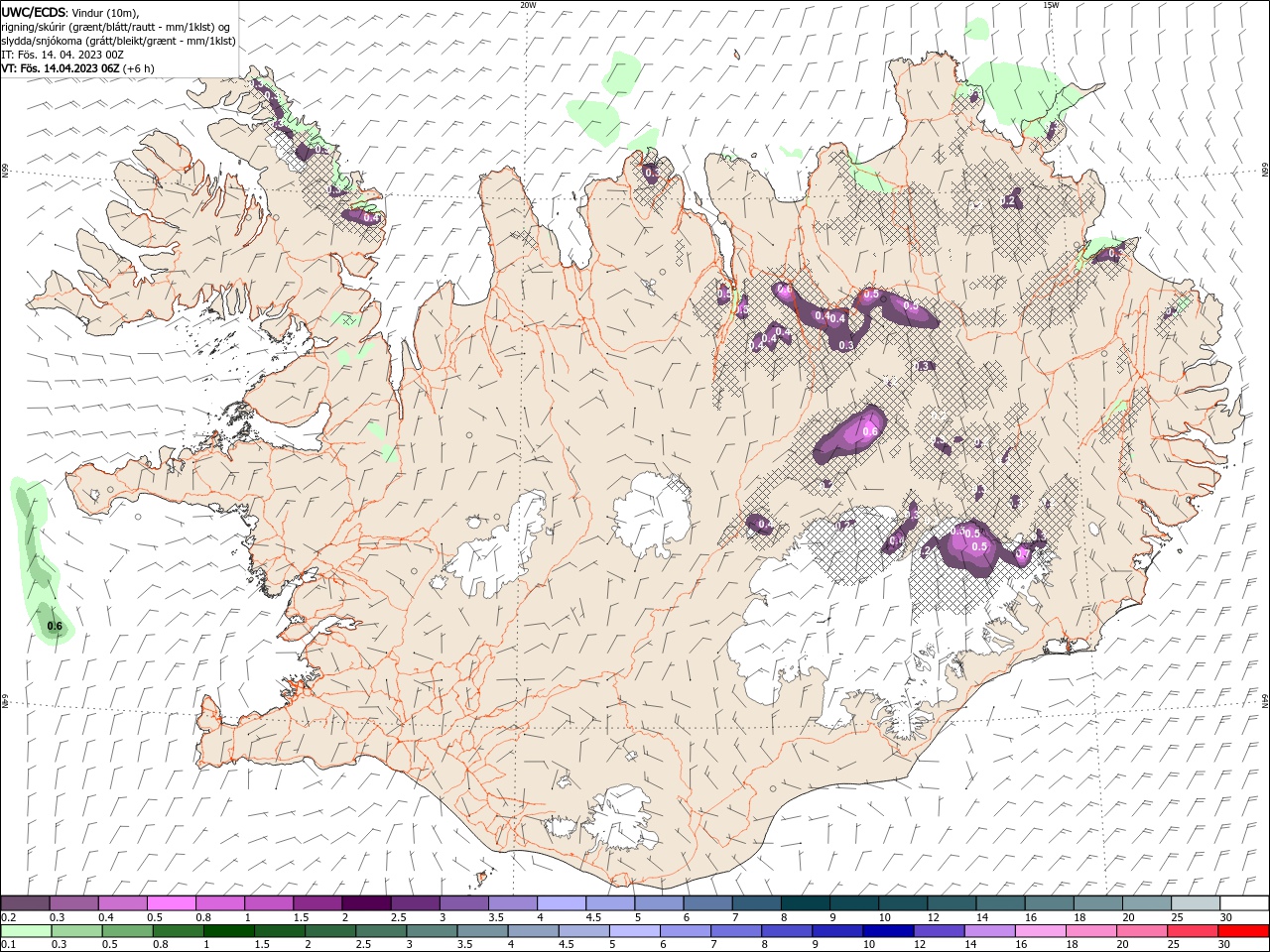Click the 'UWC/ECDS: Vindur (10m),' title text
Image resolution: width=1270 pixels, height=952 pixels.
(70, 12)
